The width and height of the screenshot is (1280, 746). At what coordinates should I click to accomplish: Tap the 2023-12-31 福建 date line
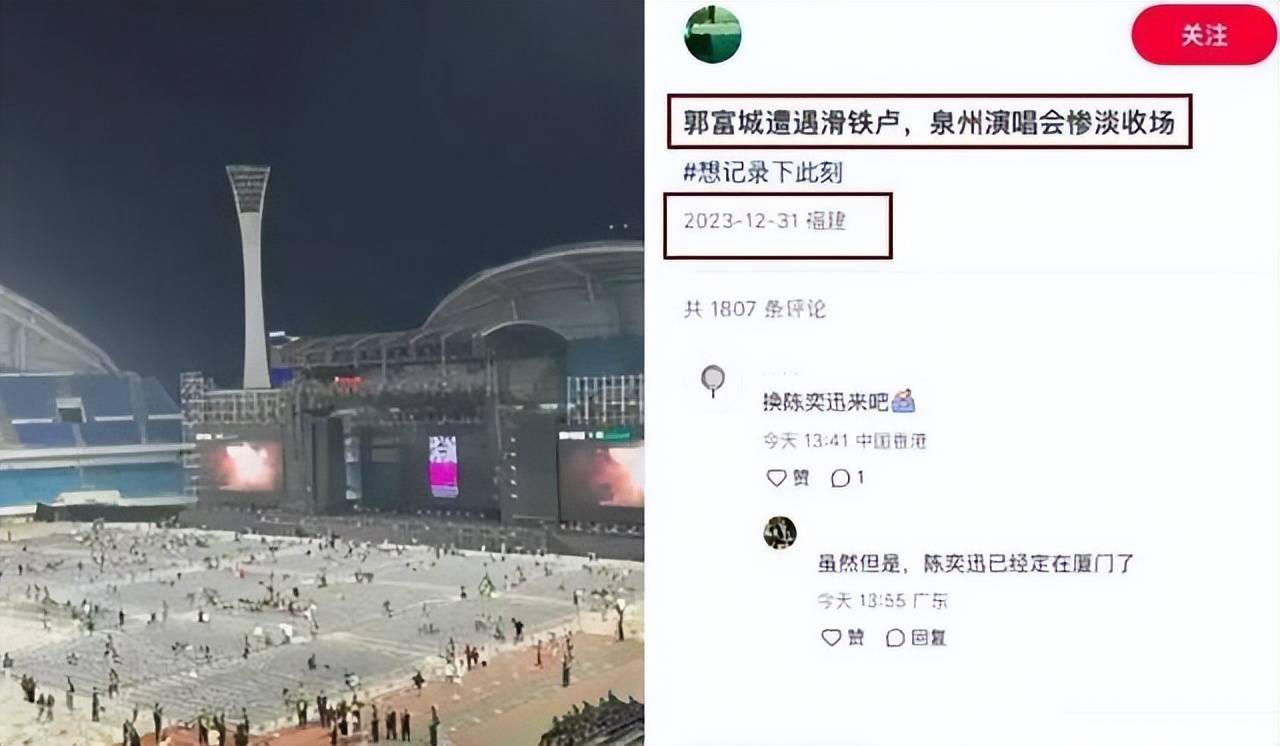765,221
